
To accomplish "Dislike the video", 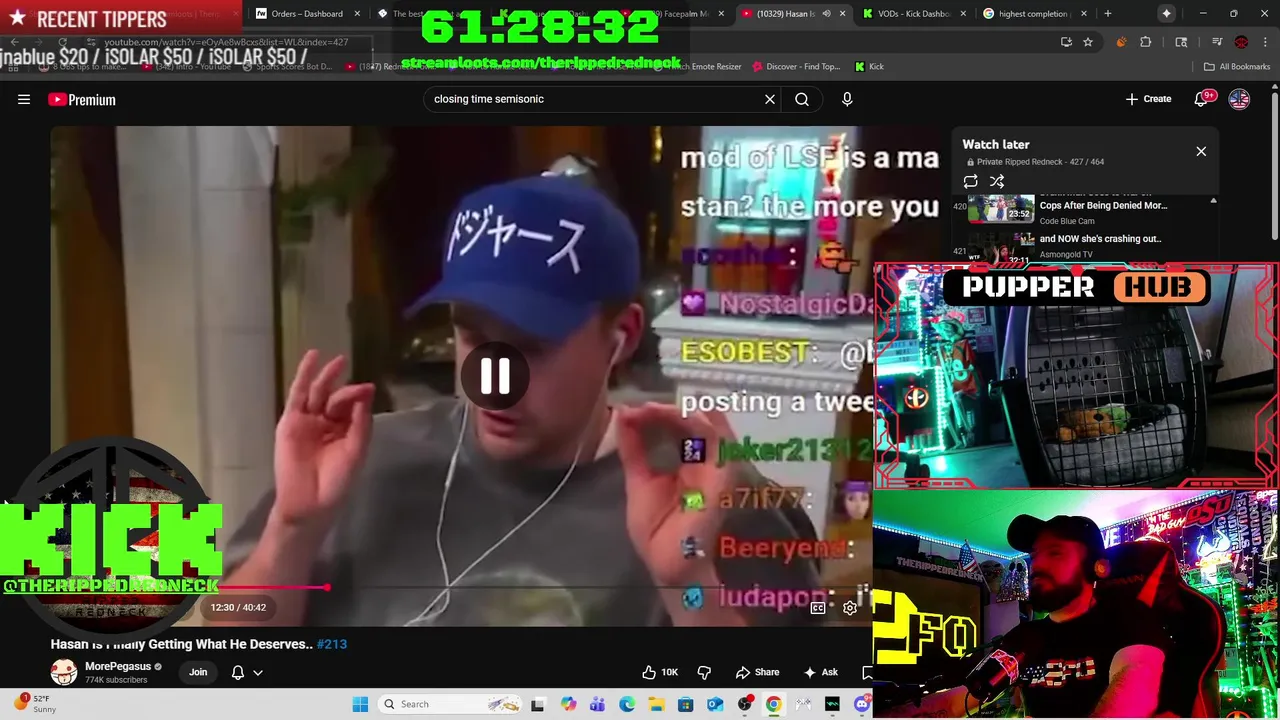I will [x=704, y=672].
